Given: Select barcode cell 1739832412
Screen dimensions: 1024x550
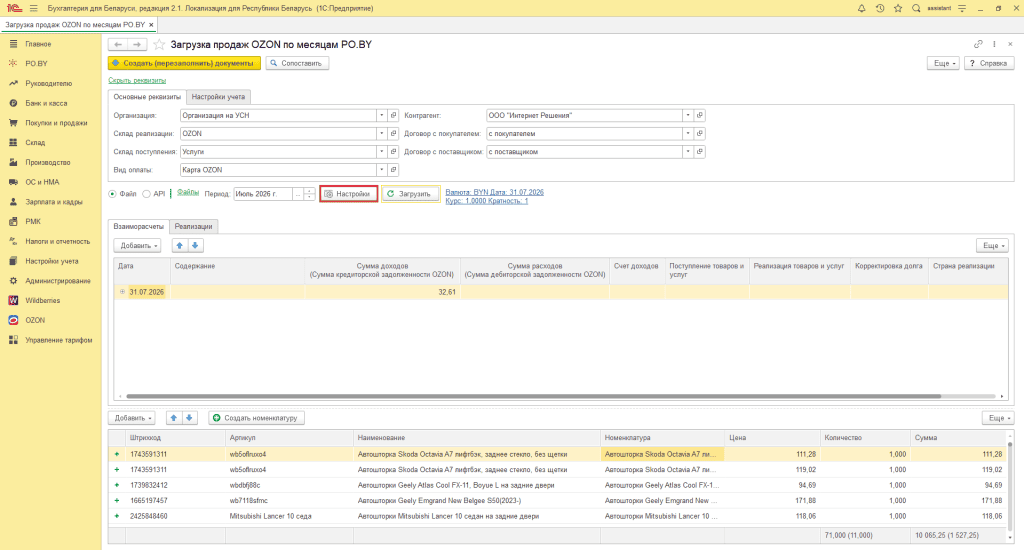Looking at the screenshot, I should coord(176,485).
